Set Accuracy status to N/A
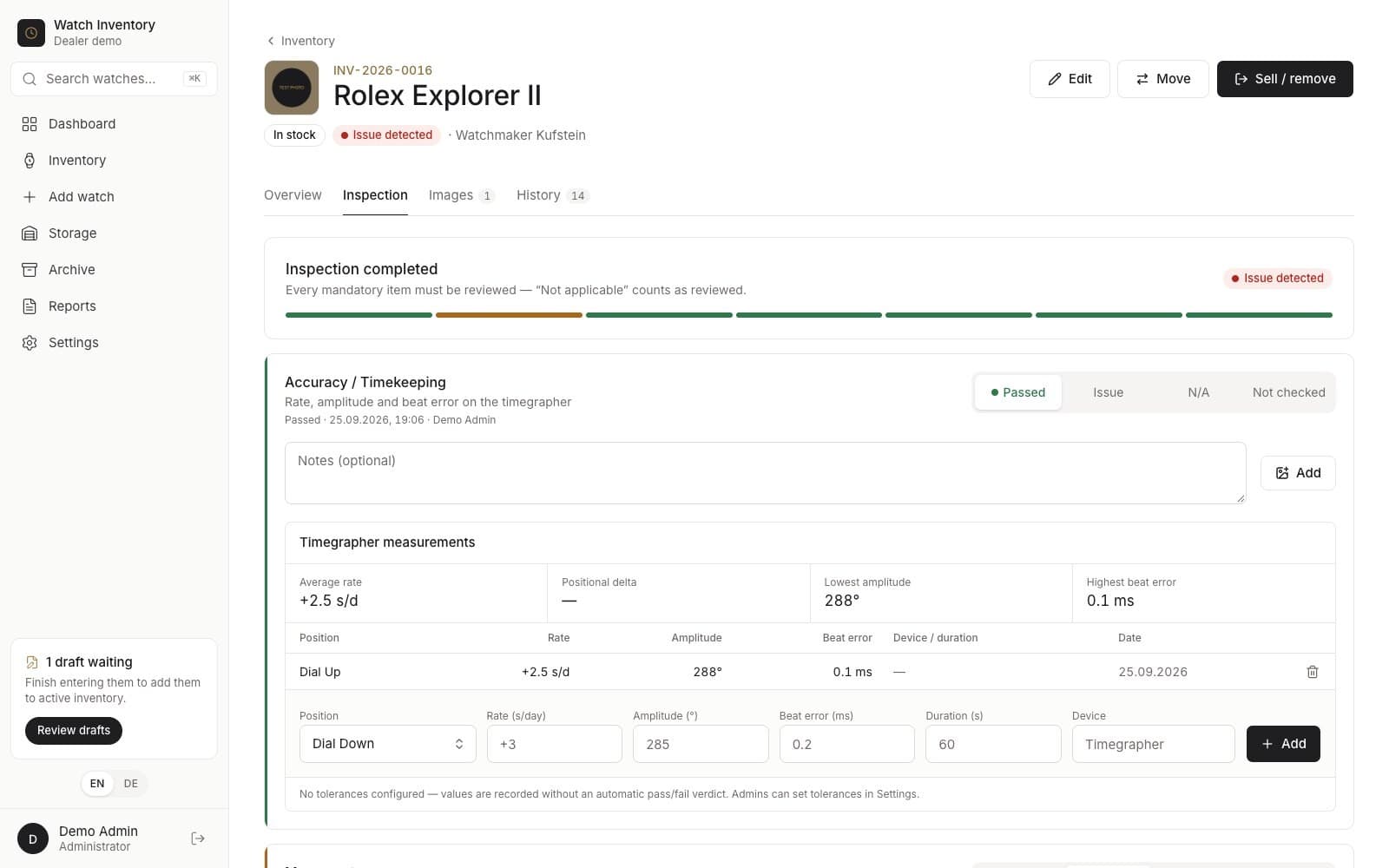The width and height of the screenshot is (1389, 868). point(1198,392)
